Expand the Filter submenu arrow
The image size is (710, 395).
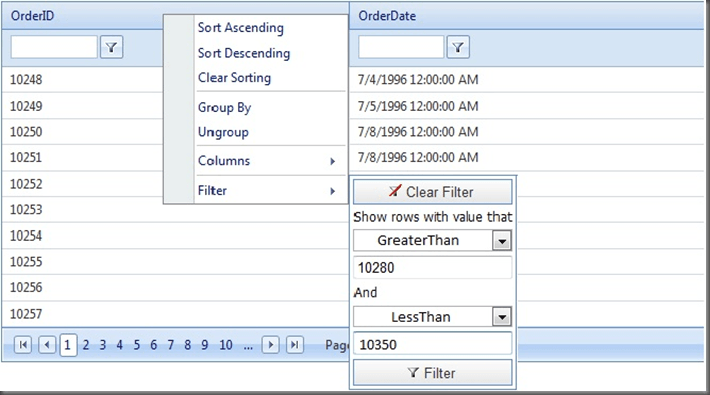(x=333, y=191)
